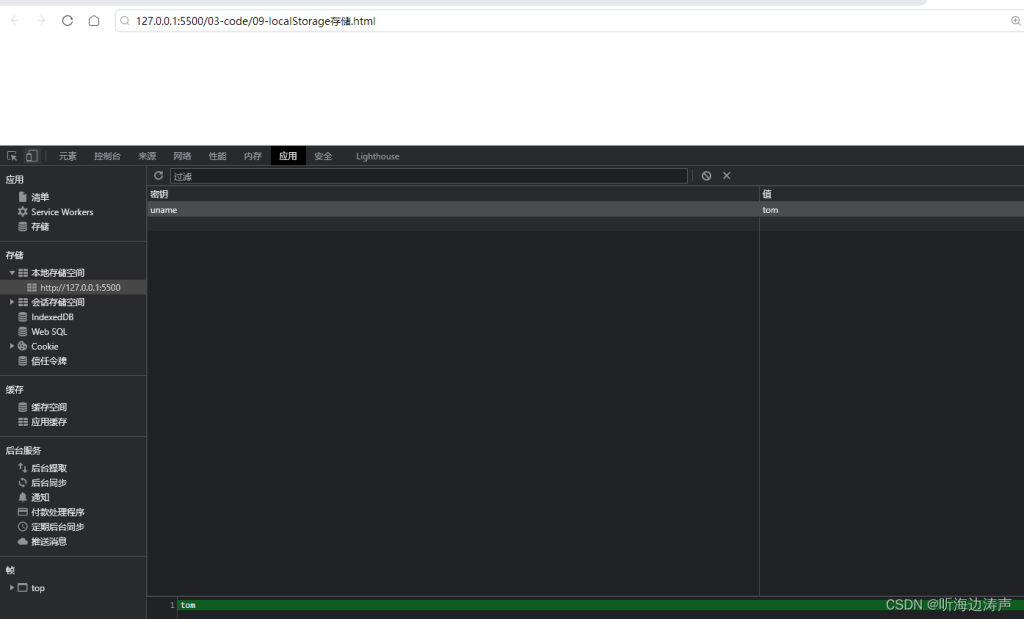
Task: Select the http://127.0.0.1:5500 storage entry
Action: pyautogui.click(x=77, y=286)
